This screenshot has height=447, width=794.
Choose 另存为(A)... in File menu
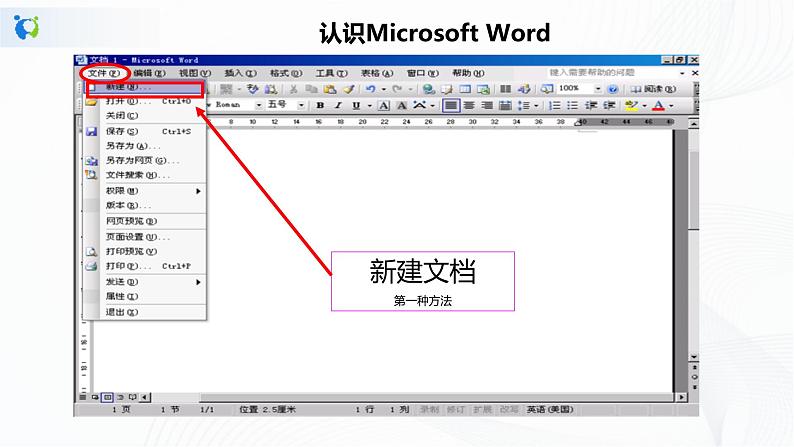click(x=145, y=146)
